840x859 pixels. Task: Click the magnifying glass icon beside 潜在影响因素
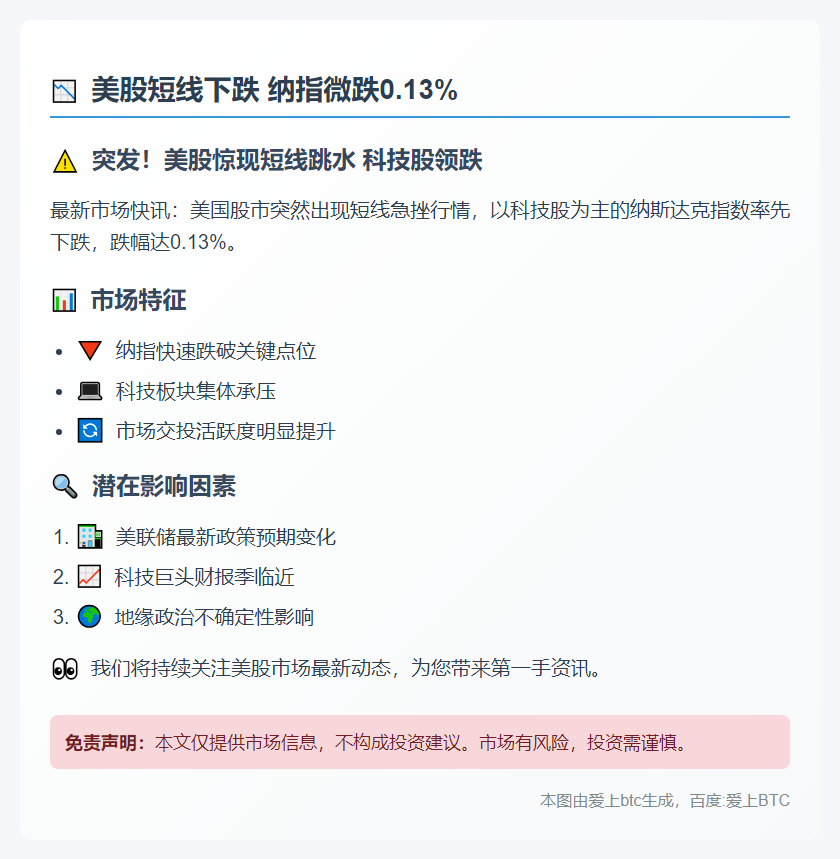[64, 487]
